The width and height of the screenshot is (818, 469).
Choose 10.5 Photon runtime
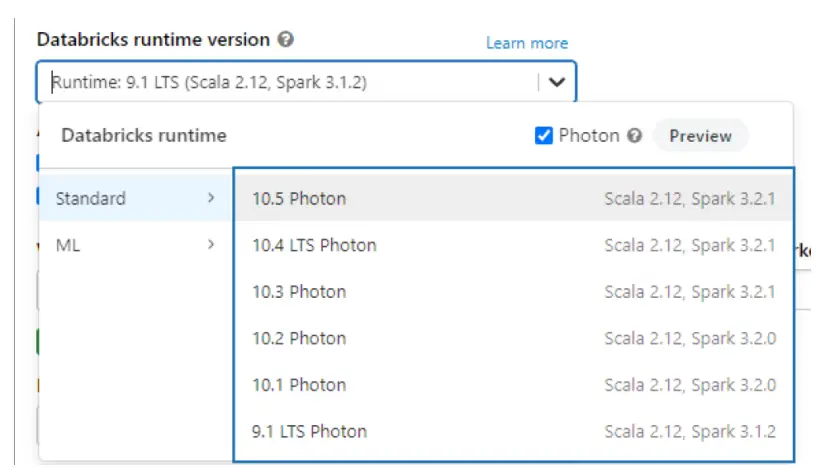click(299, 198)
